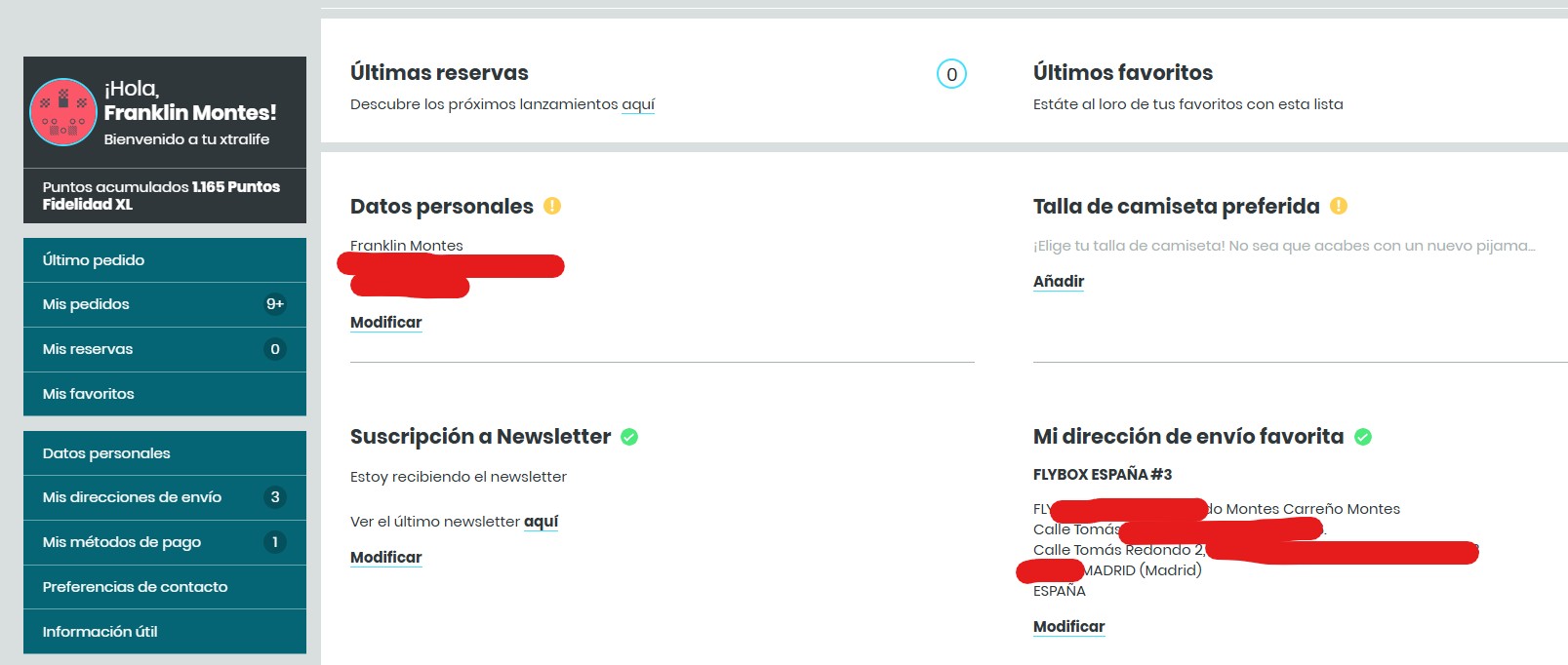Image resolution: width=1568 pixels, height=665 pixels.
Task: Open Preferencias de contacto
Action: pyautogui.click(x=135, y=587)
